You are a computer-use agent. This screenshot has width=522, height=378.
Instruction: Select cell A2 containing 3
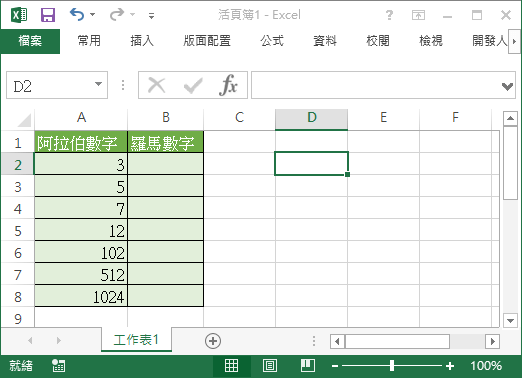(81, 165)
